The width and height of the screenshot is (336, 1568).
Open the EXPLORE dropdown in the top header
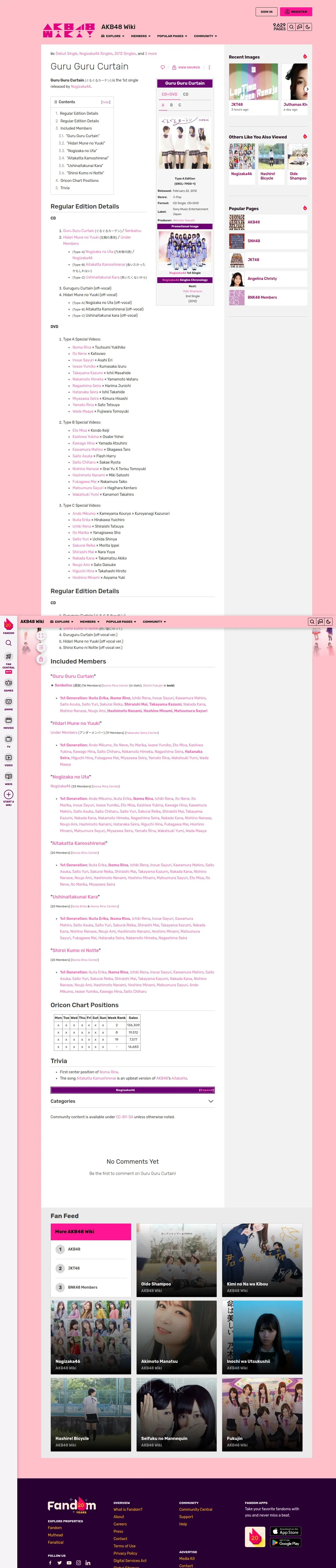112,36
